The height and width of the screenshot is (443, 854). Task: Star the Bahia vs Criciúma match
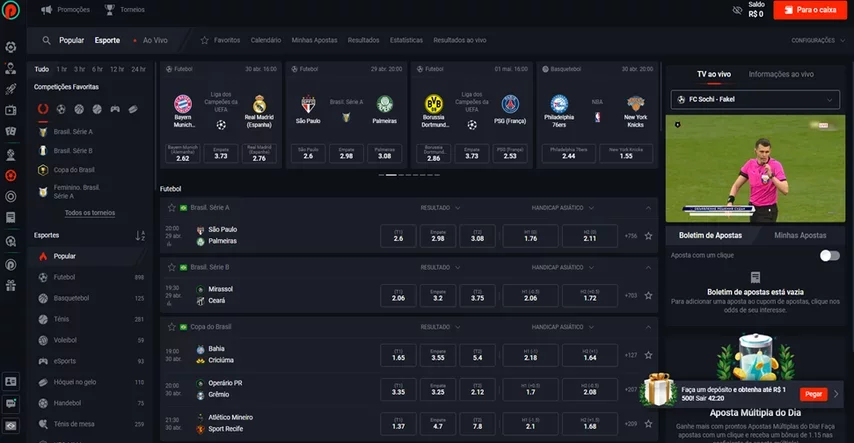pos(648,355)
